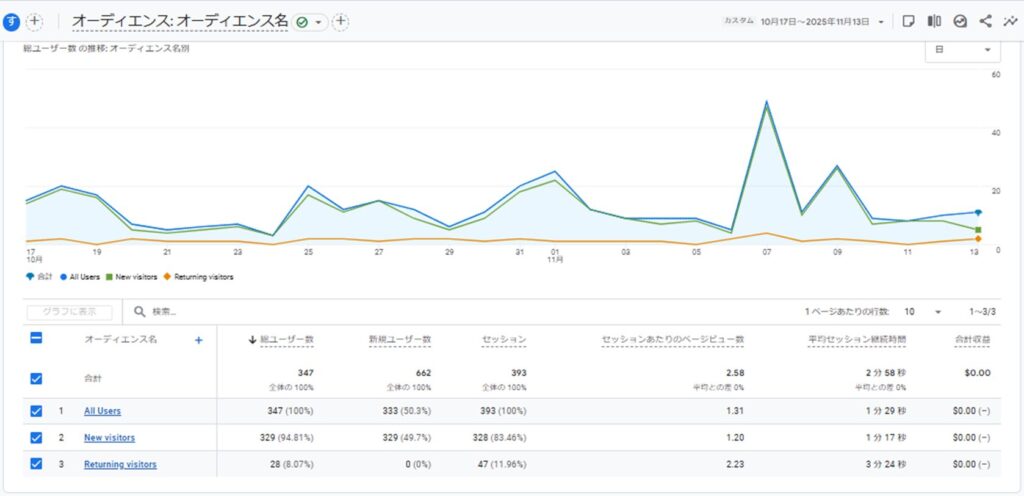
Task: Toggle the New visitors row checkbox
Action: 37,437
